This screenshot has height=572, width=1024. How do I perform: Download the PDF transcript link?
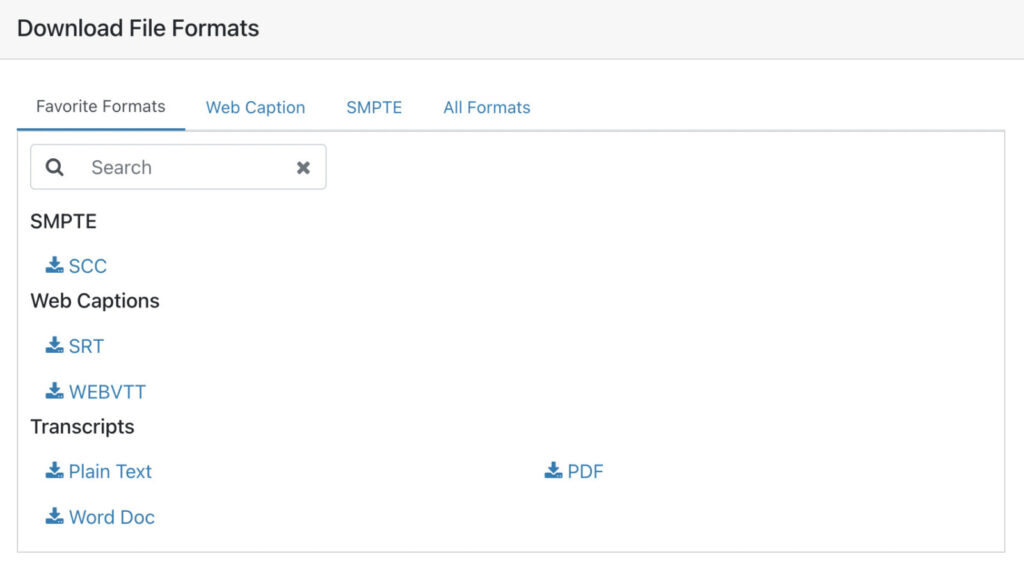point(585,471)
